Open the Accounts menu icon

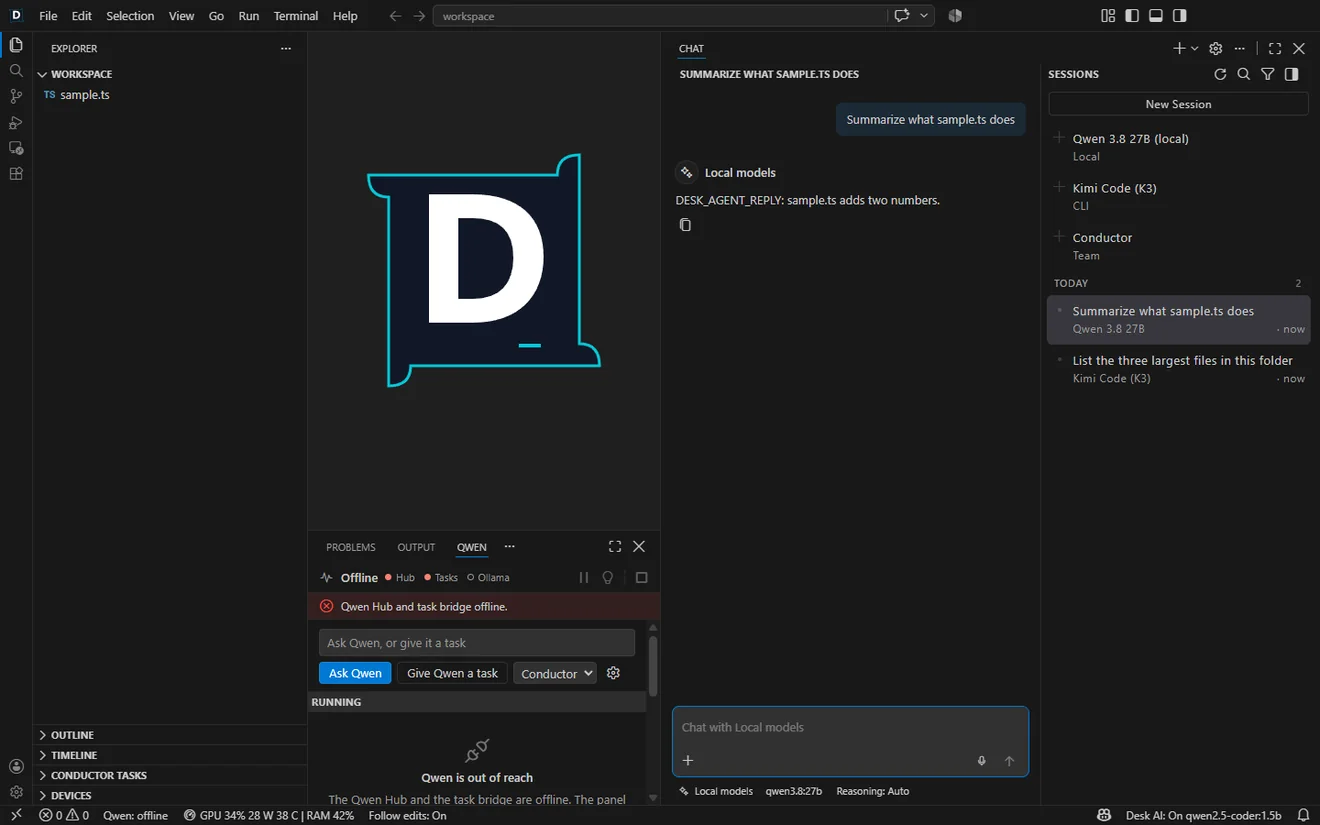(x=16, y=766)
